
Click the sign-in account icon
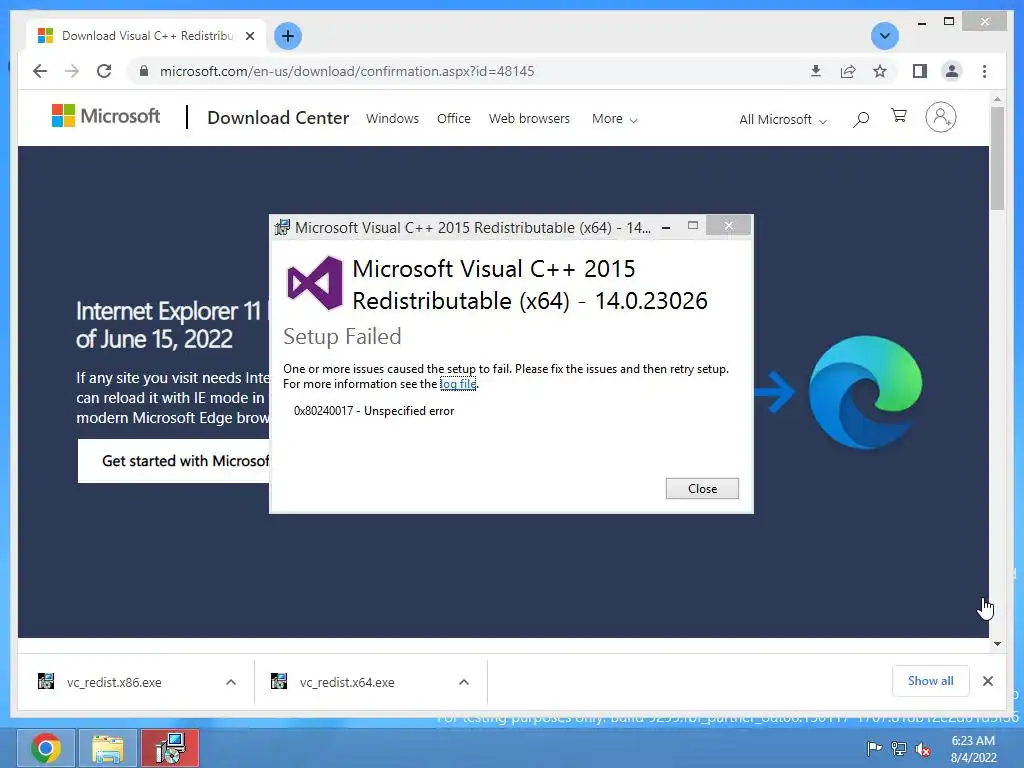point(940,118)
